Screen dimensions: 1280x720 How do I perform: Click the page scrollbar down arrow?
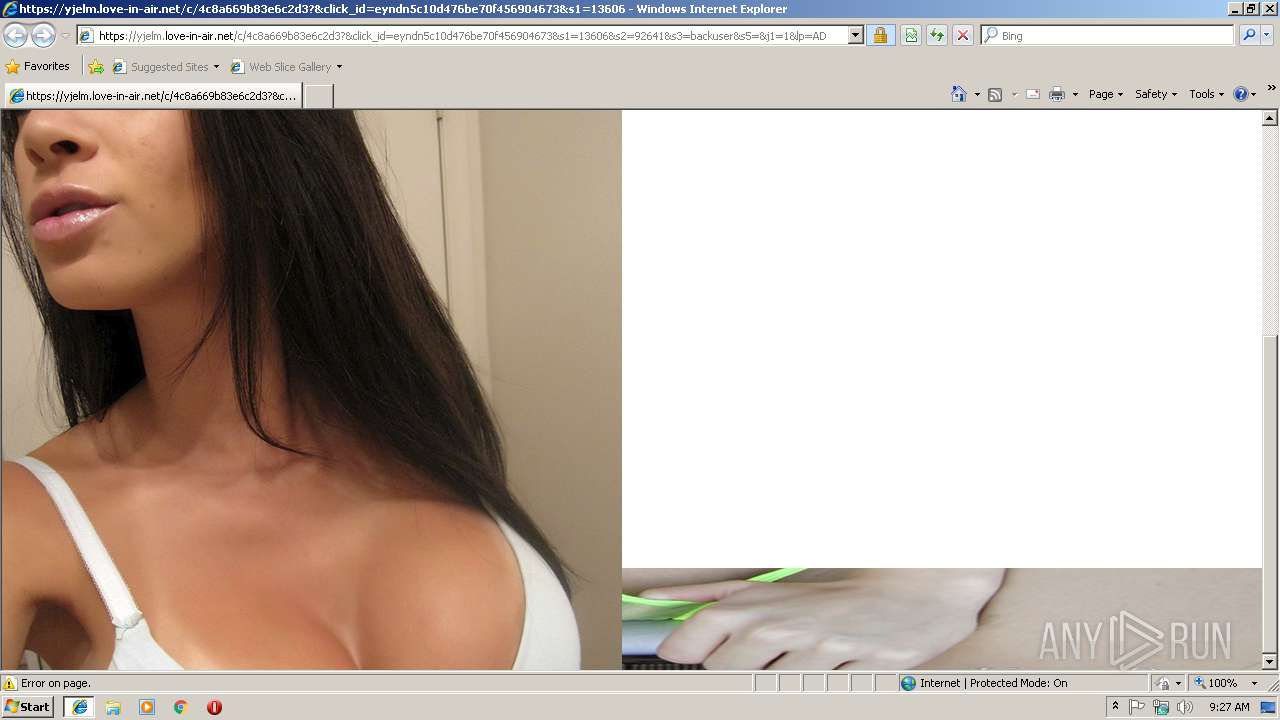pyautogui.click(x=1270, y=662)
